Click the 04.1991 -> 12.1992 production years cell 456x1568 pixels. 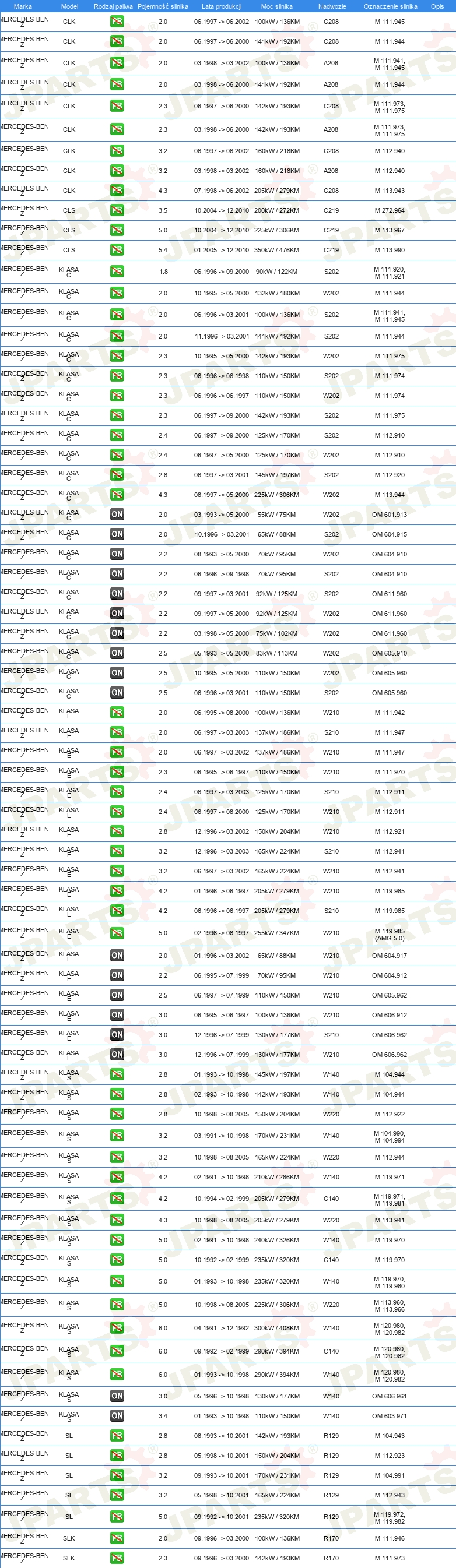[x=222, y=1328]
